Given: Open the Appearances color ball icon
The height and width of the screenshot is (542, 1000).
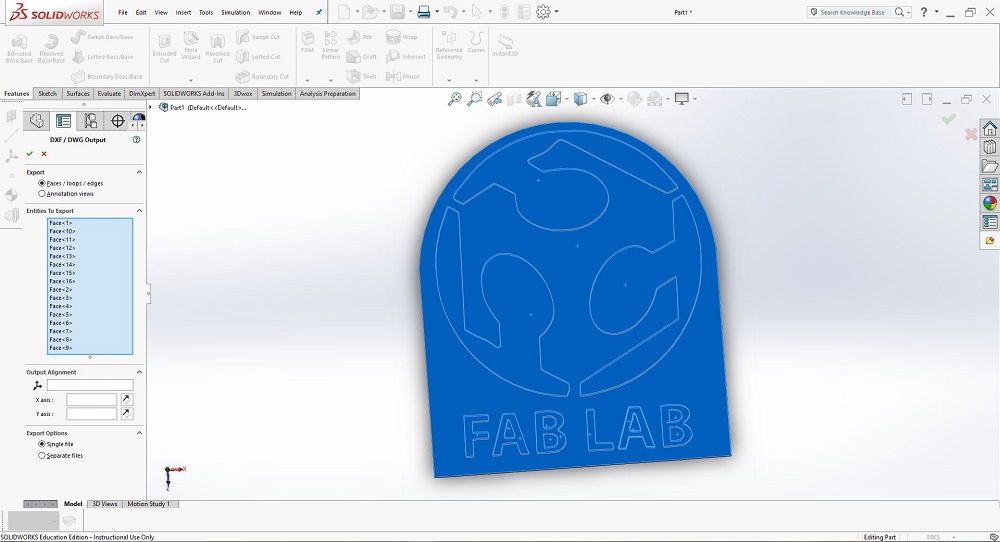Looking at the screenshot, I should click(989, 203).
